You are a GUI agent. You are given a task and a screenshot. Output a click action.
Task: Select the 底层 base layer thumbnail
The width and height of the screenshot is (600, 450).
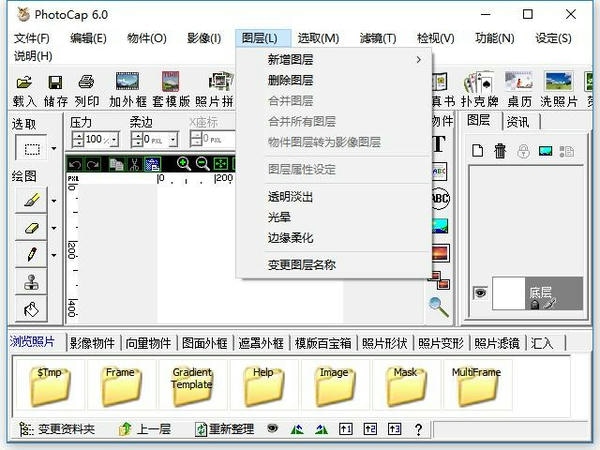[509, 293]
